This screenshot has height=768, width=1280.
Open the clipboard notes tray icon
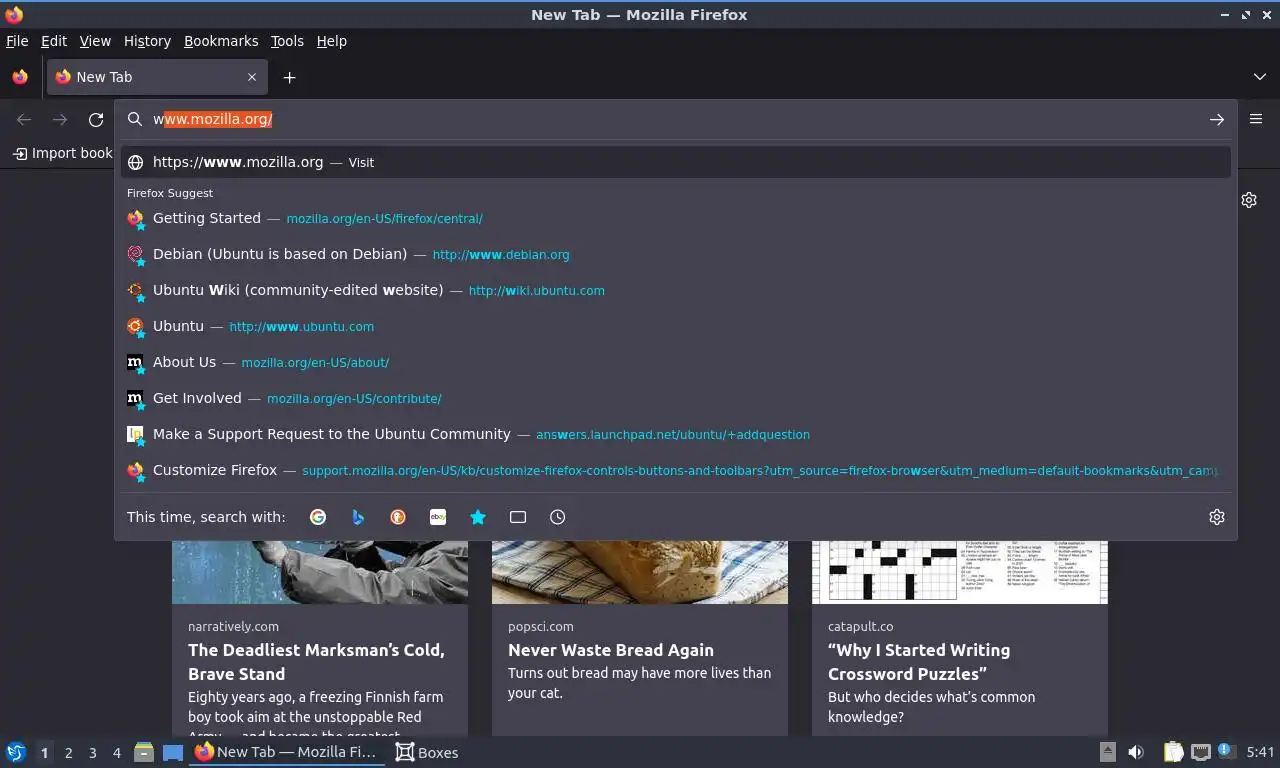(x=1174, y=752)
